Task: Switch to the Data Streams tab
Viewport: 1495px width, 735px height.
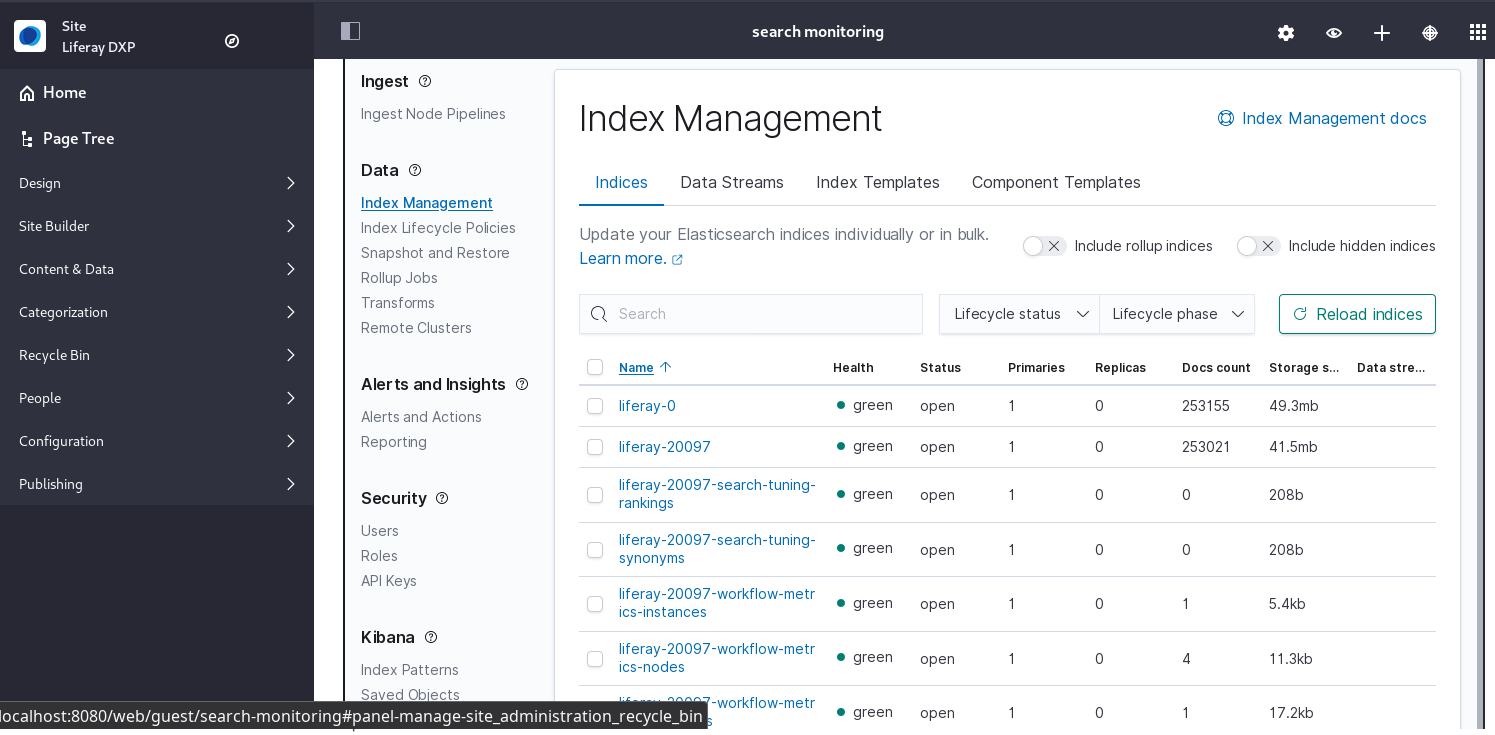Action: coord(732,183)
